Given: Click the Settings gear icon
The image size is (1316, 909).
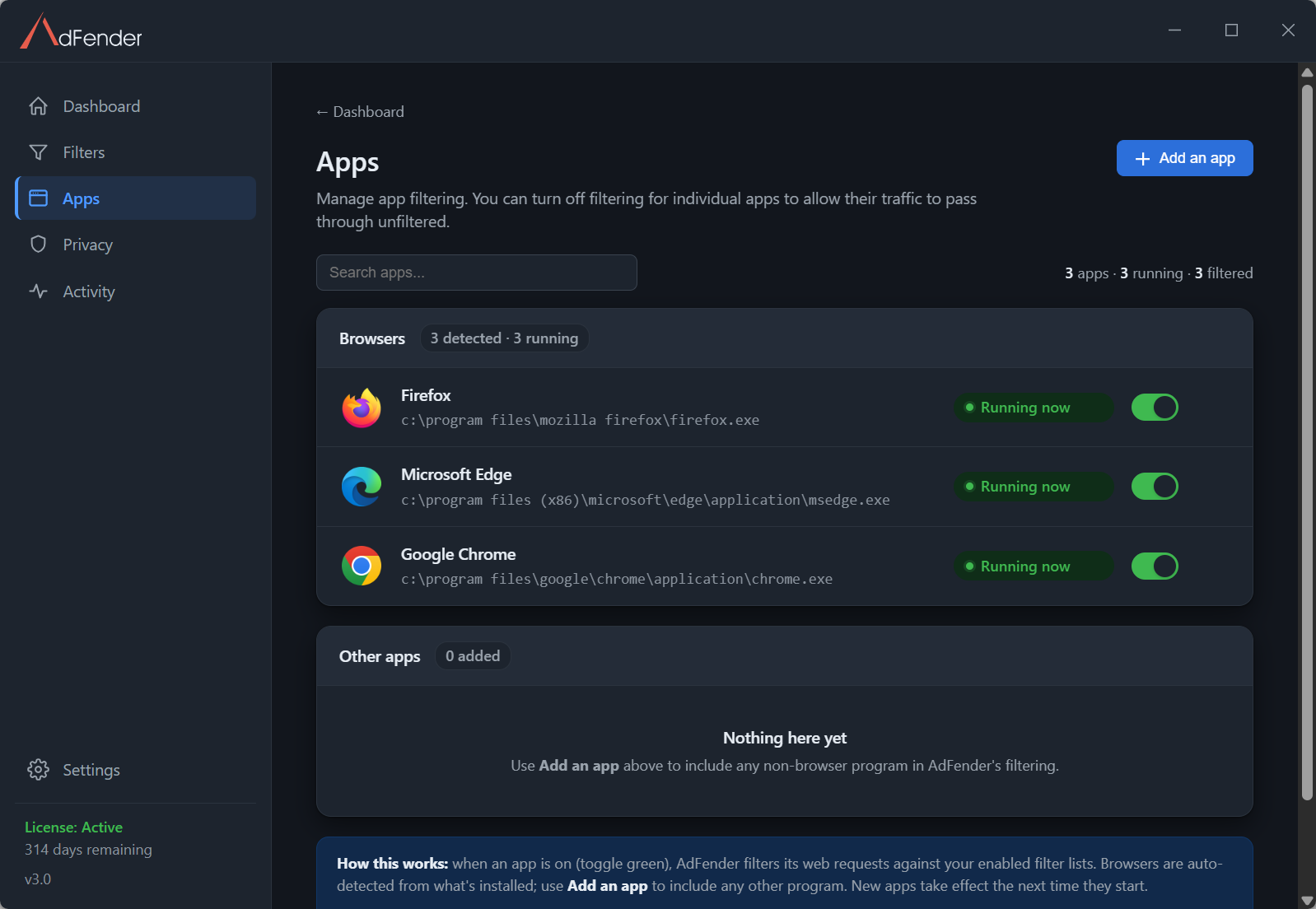Looking at the screenshot, I should (x=38, y=770).
